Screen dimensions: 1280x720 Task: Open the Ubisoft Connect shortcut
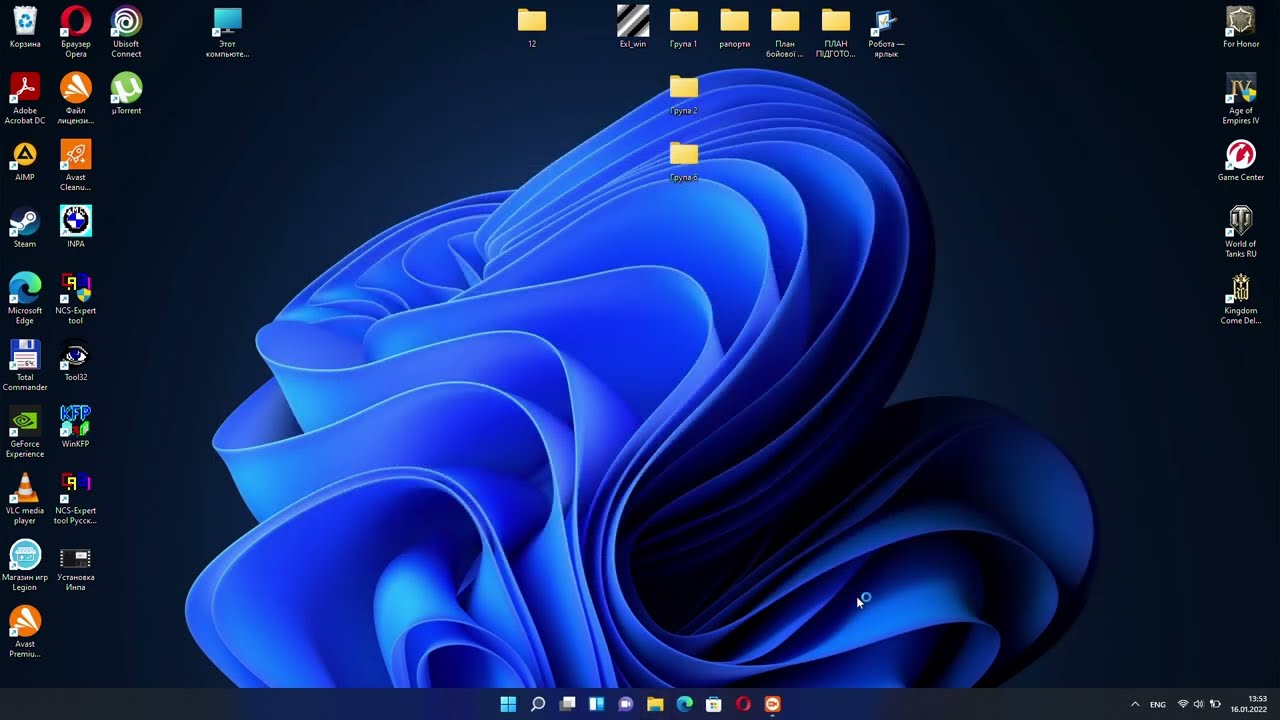pyautogui.click(x=126, y=32)
